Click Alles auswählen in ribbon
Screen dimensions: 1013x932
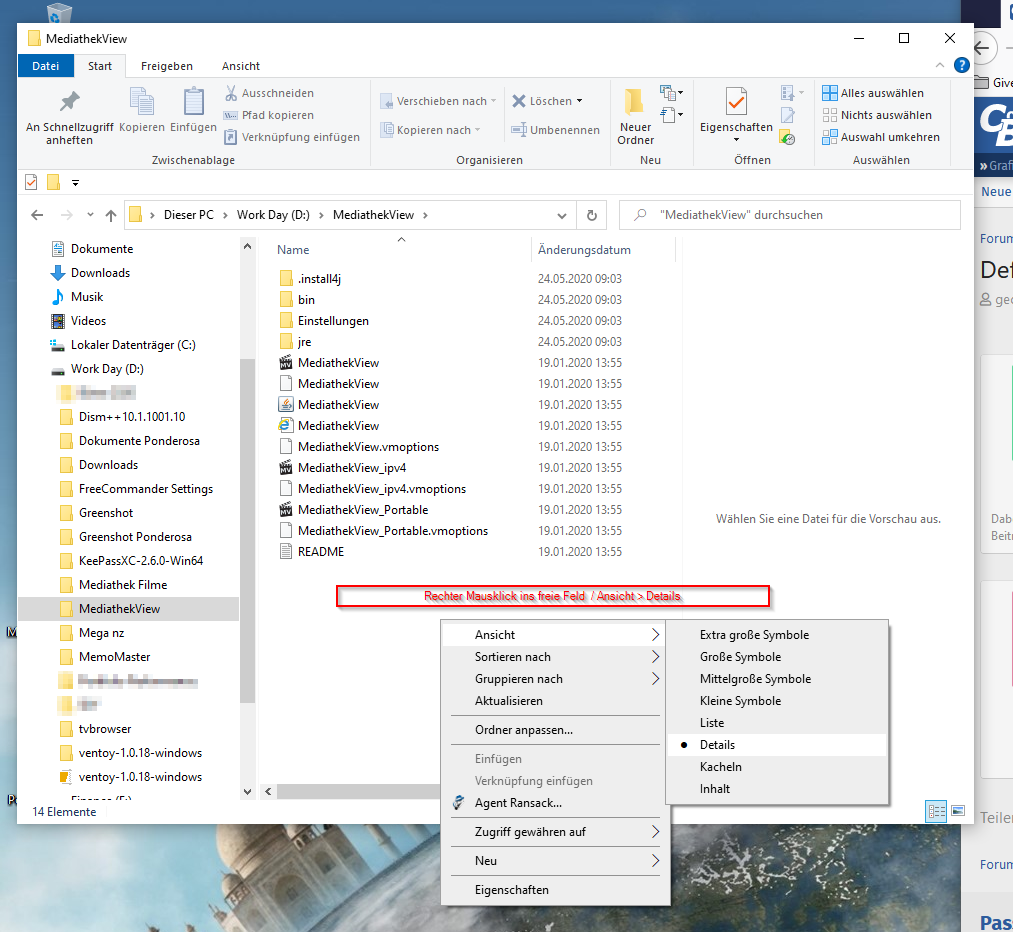click(873, 93)
